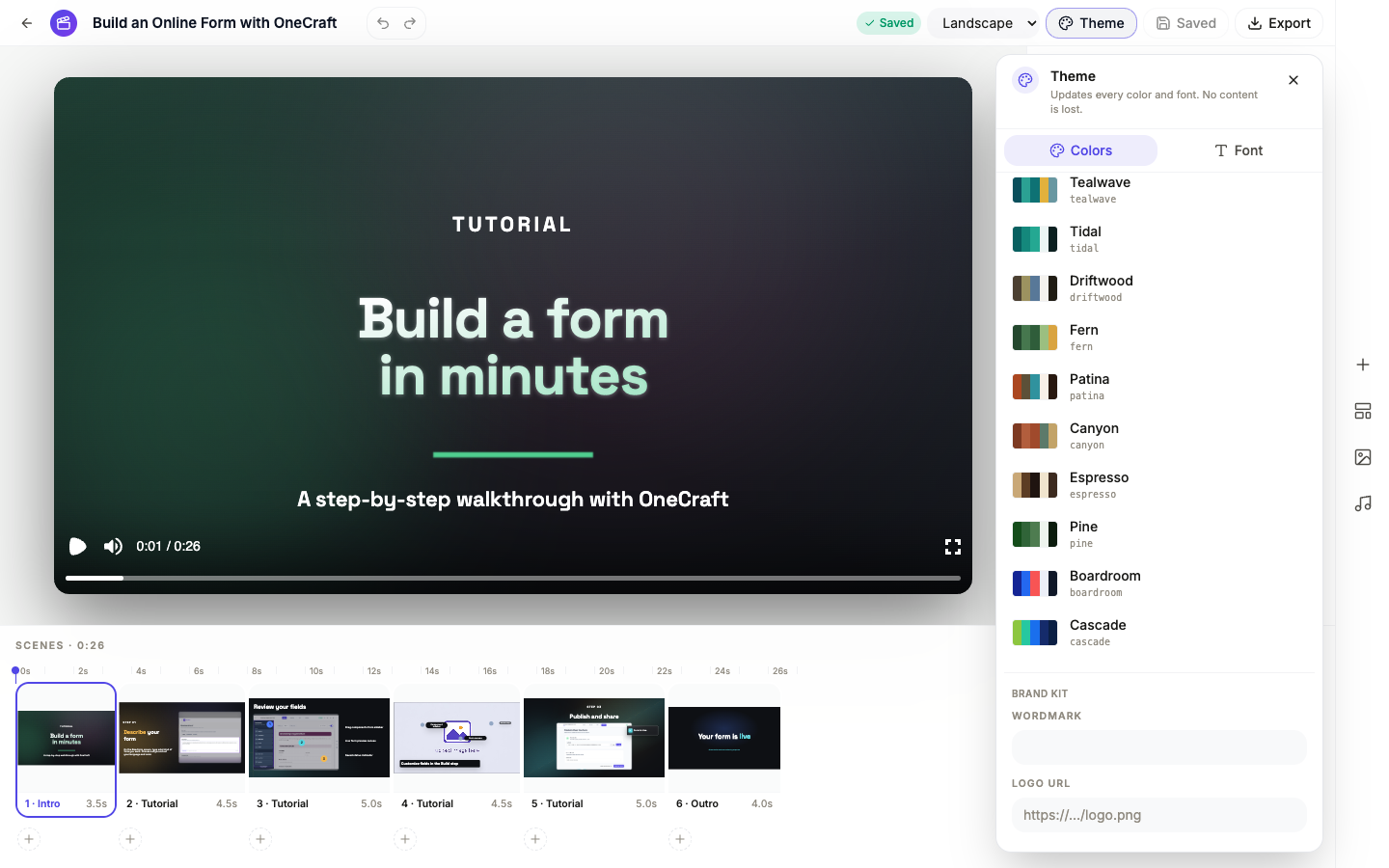Select the Tealwave color theme
Screen dimensions: 1389x868
1159,190
